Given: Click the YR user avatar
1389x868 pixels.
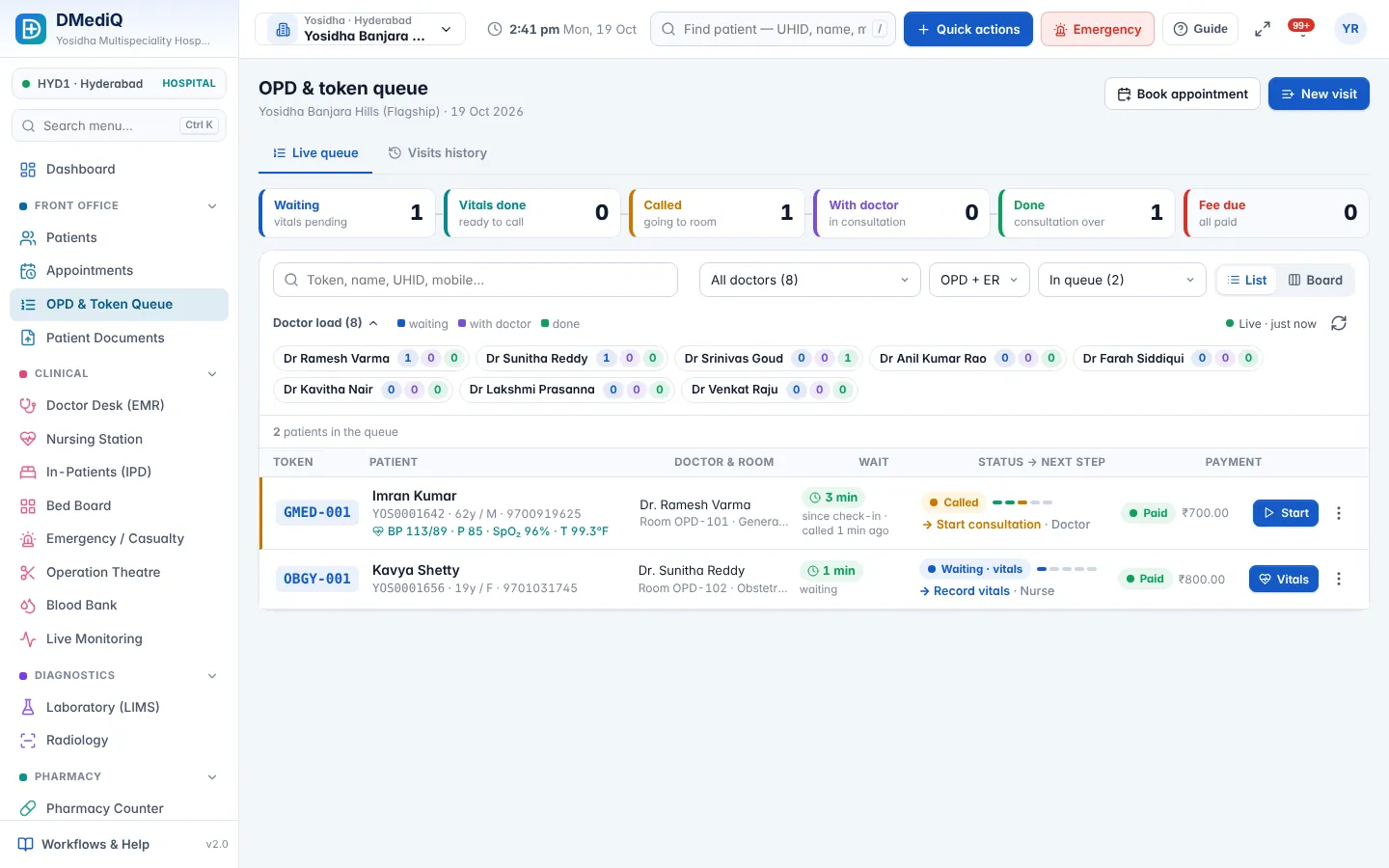Looking at the screenshot, I should click(x=1350, y=29).
